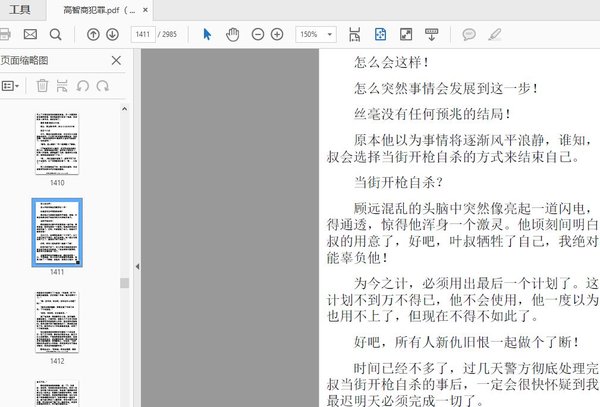Select page 1412 thumbnail
The image size is (600, 407).
[57, 322]
